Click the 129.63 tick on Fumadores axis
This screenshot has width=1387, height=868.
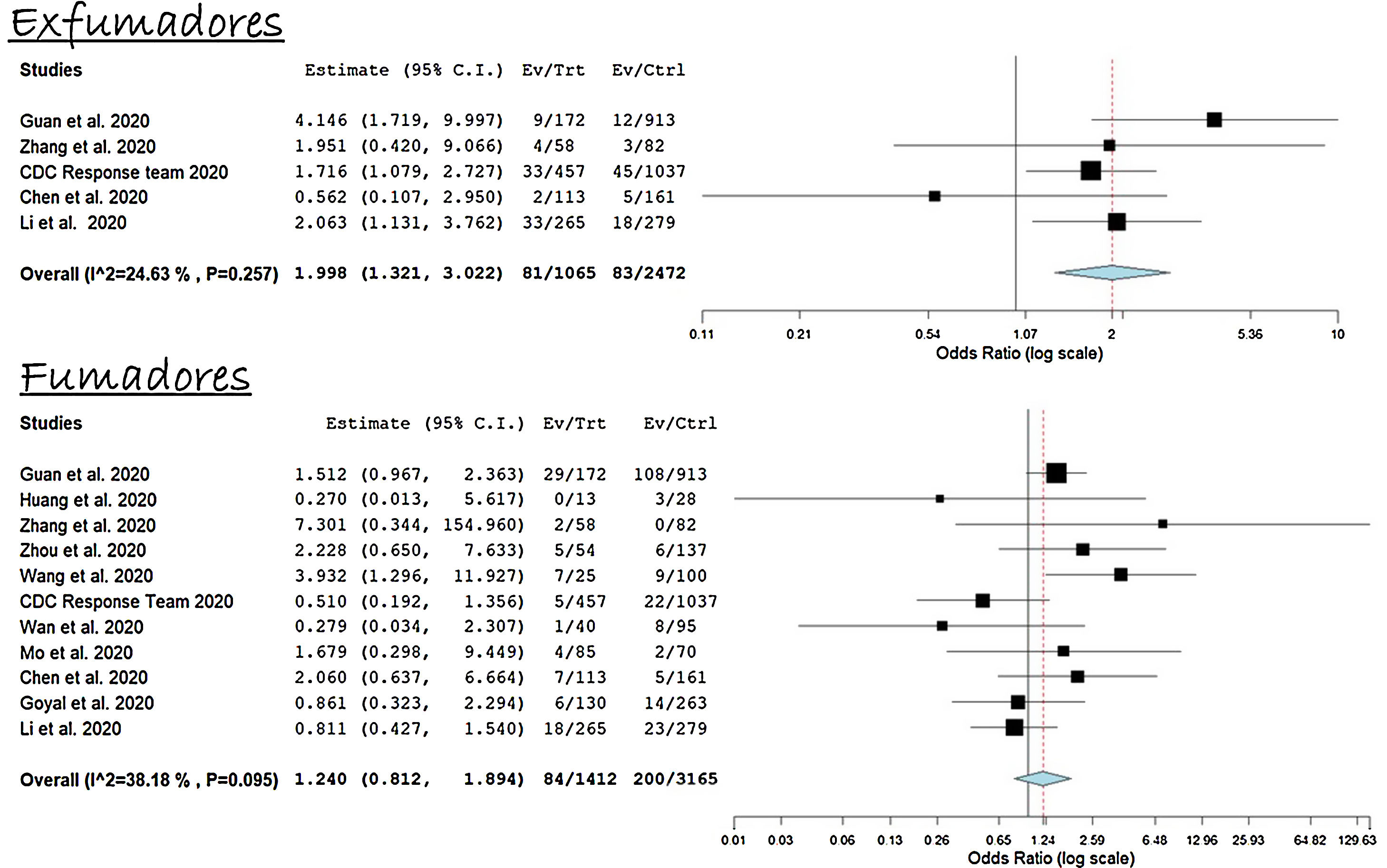click(1357, 840)
